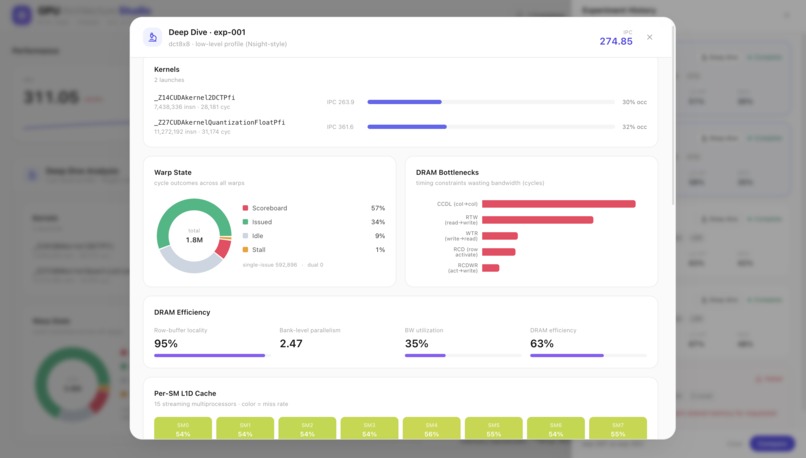Click the DRAM efficiency 63% value
This screenshot has width=806, height=458.
coord(542,343)
